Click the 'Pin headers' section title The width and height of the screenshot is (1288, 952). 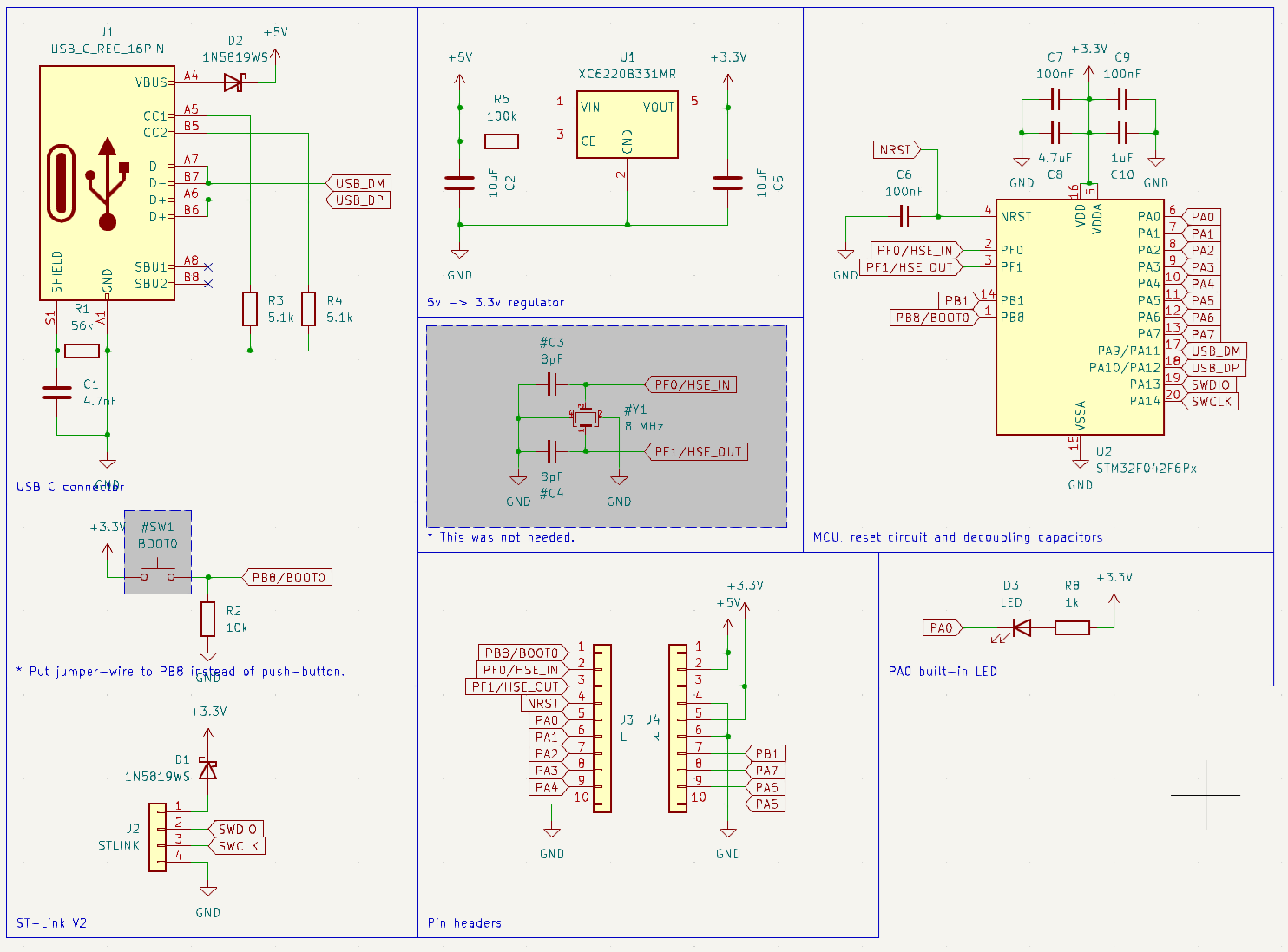pos(464,922)
